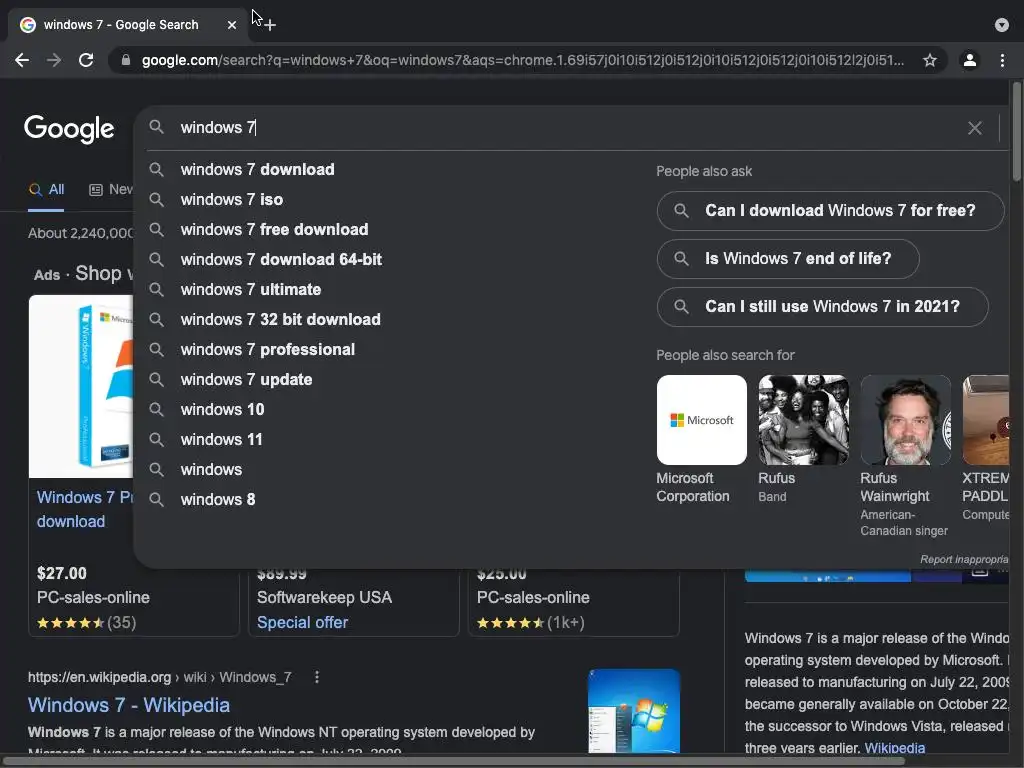1024x768 pixels.
Task: Reload the page with the refresh icon
Action: coord(86,60)
